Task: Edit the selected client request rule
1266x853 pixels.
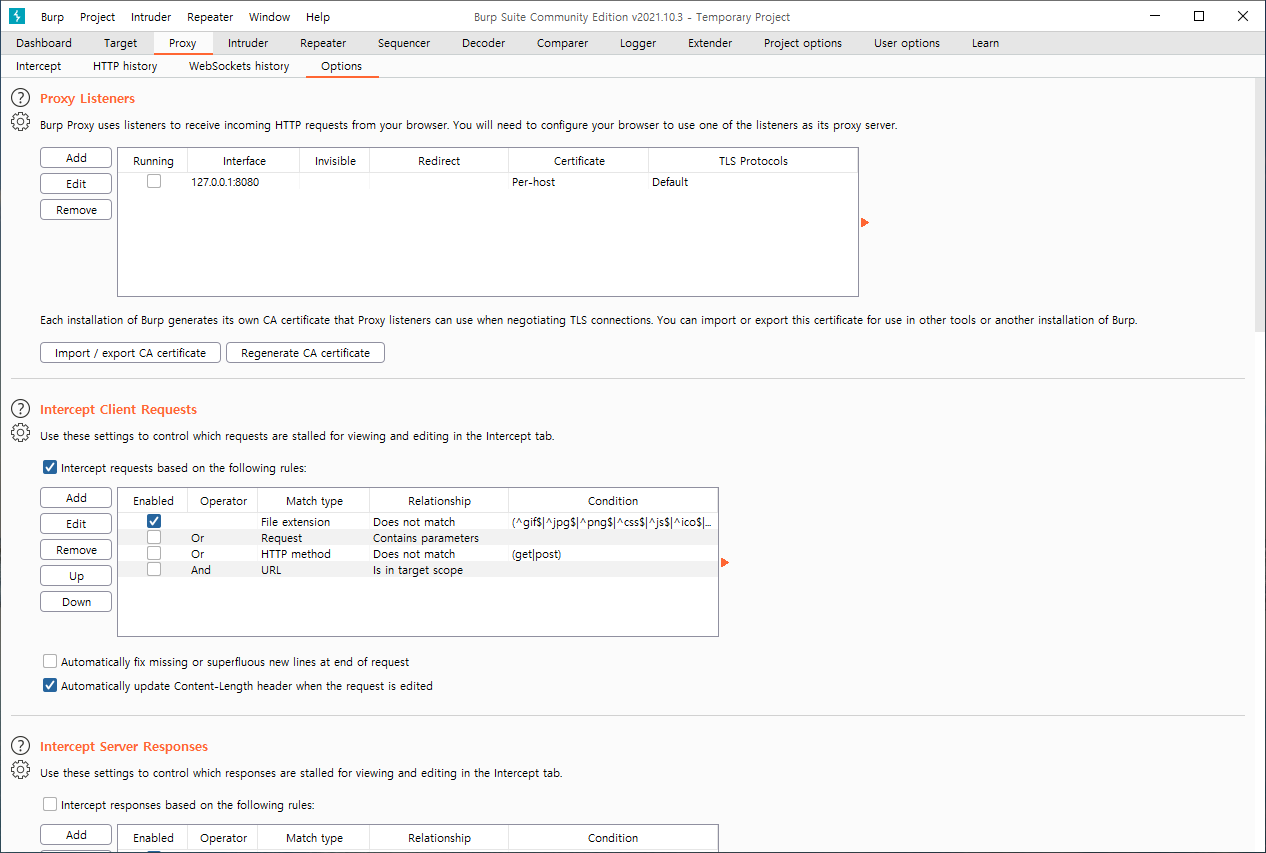Action: tap(76, 524)
